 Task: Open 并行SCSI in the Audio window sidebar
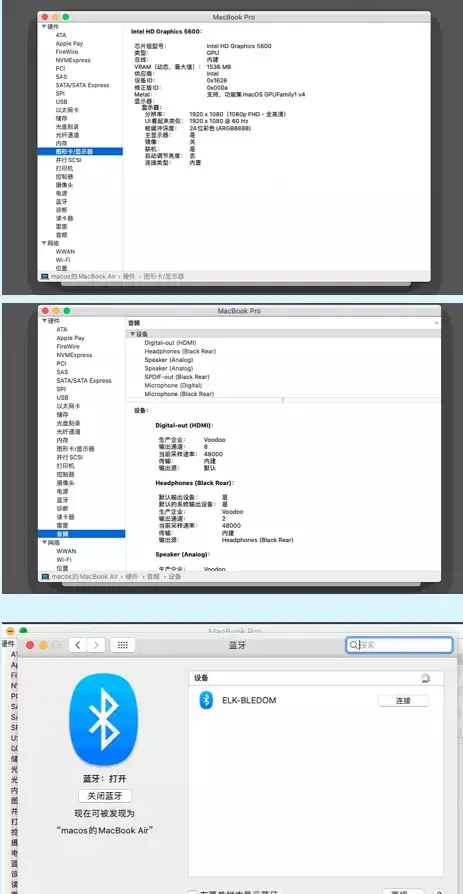coord(70,457)
